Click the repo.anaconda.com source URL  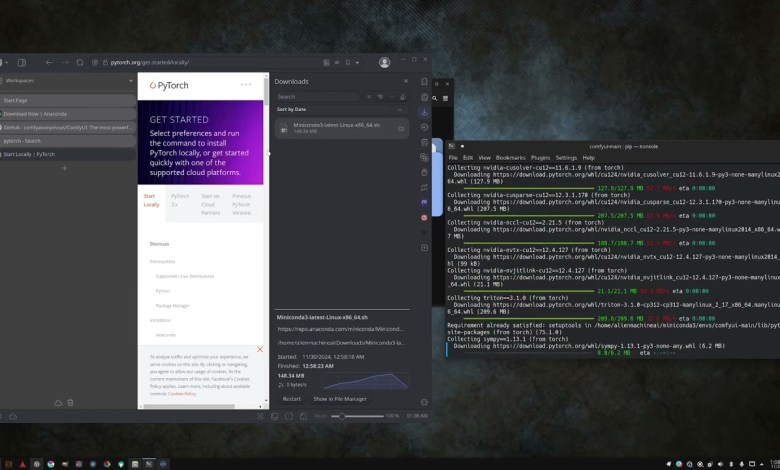(x=341, y=329)
